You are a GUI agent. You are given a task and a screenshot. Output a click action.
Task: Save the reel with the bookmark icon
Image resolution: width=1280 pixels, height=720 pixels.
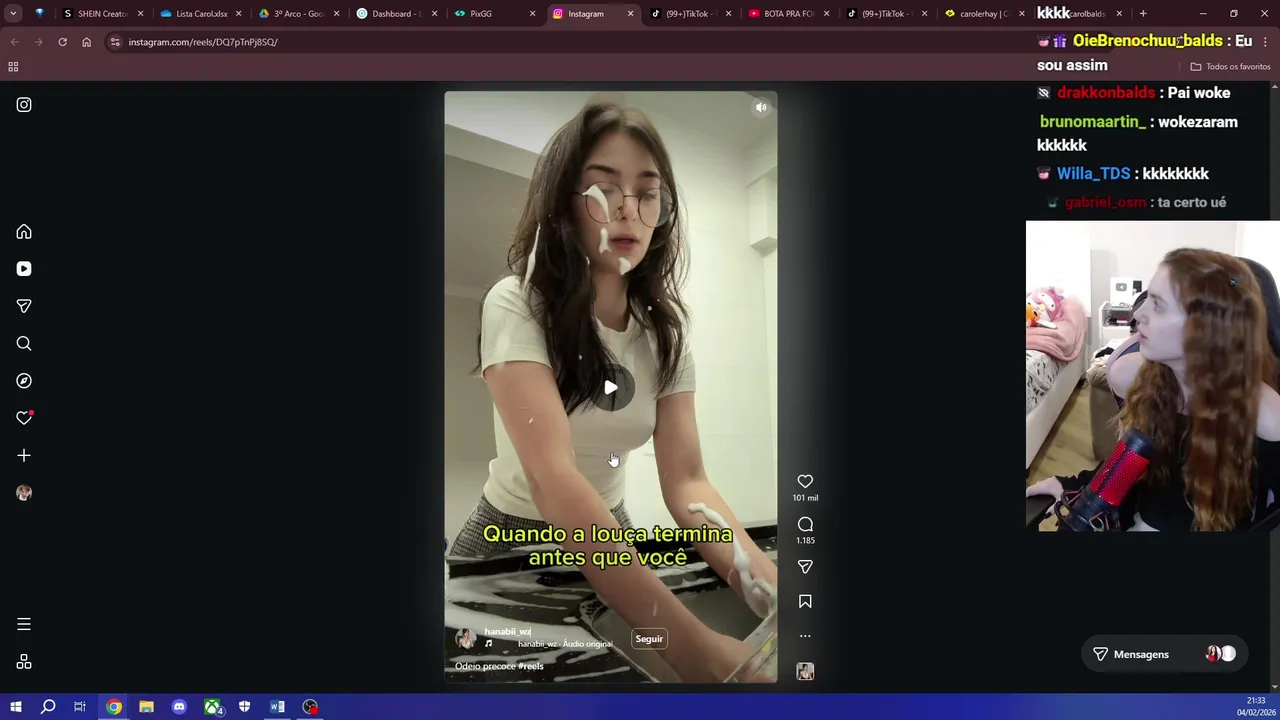tap(805, 601)
